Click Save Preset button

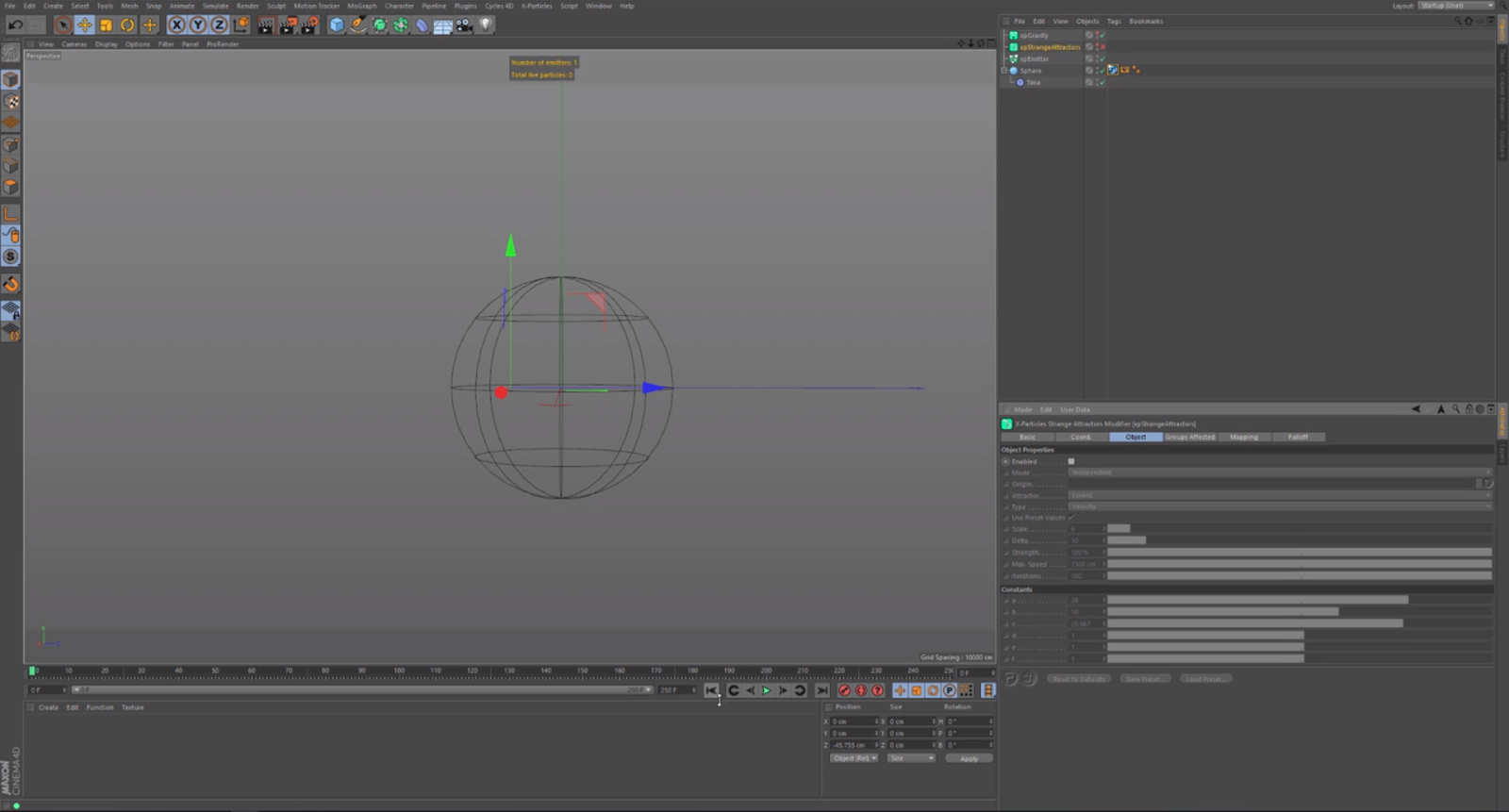pyautogui.click(x=1144, y=679)
